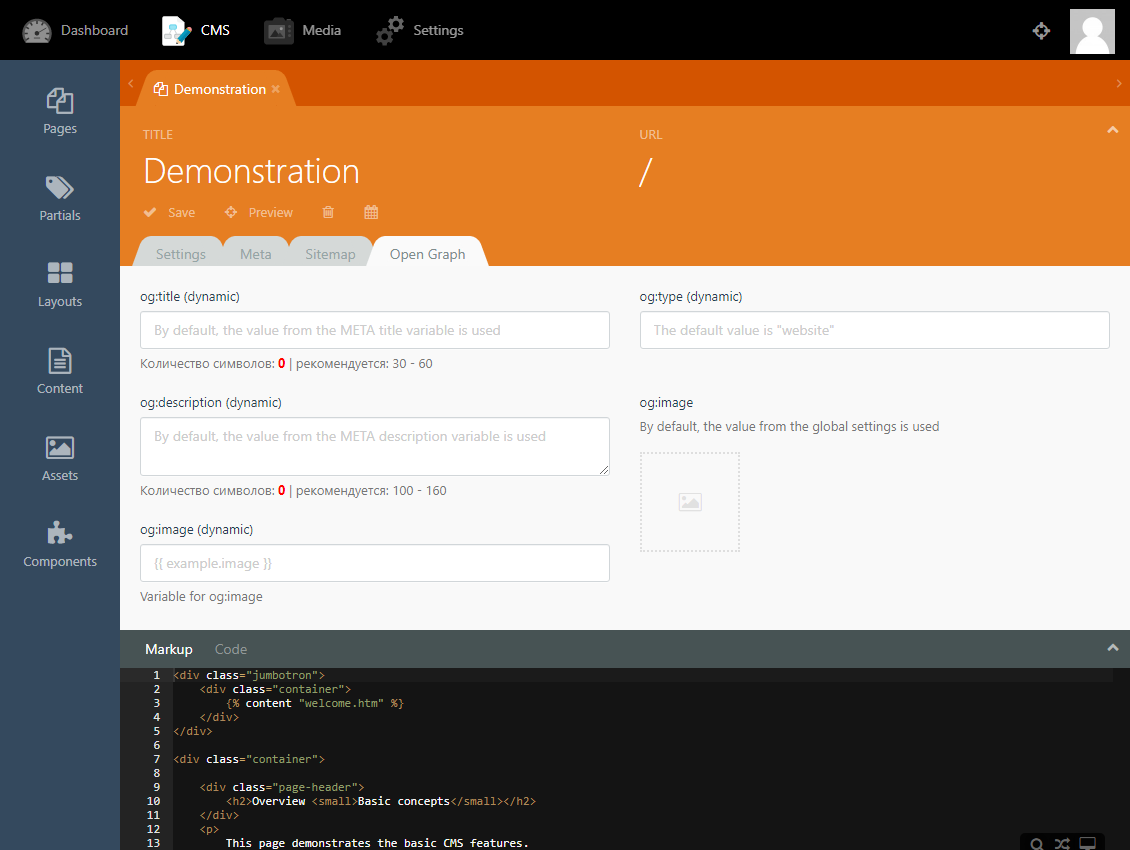Edit the page title Demonstration
The height and width of the screenshot is (850, 1130).
(252, 172)
